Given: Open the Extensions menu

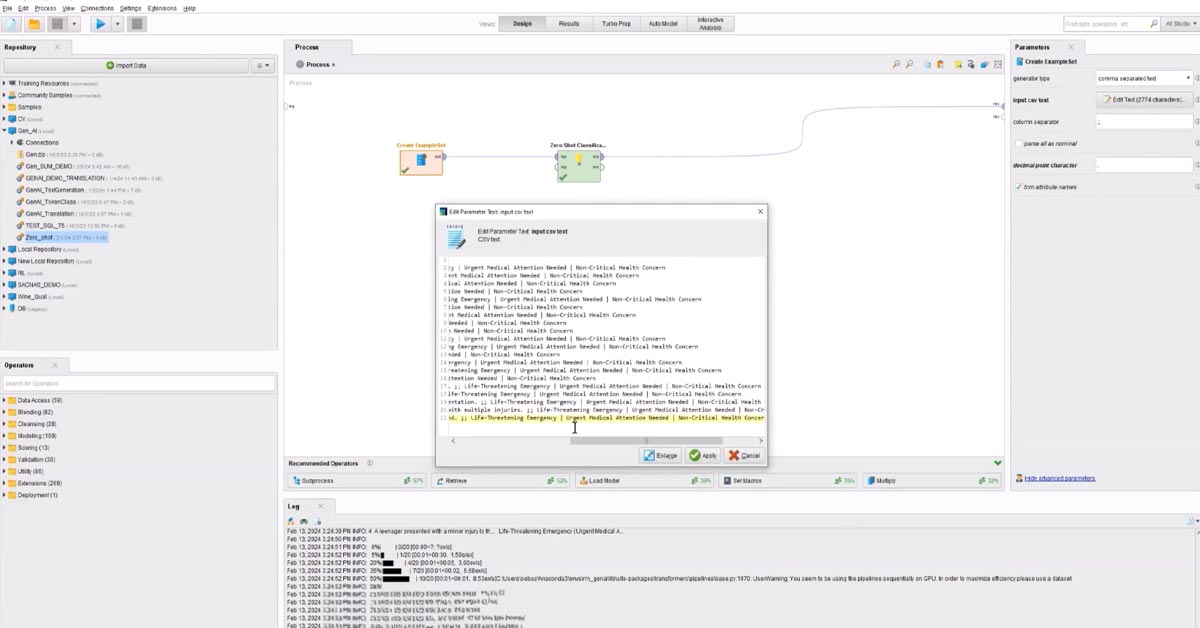Looking at the screenshot, I should pyautogui.click(x=161, y=8).
